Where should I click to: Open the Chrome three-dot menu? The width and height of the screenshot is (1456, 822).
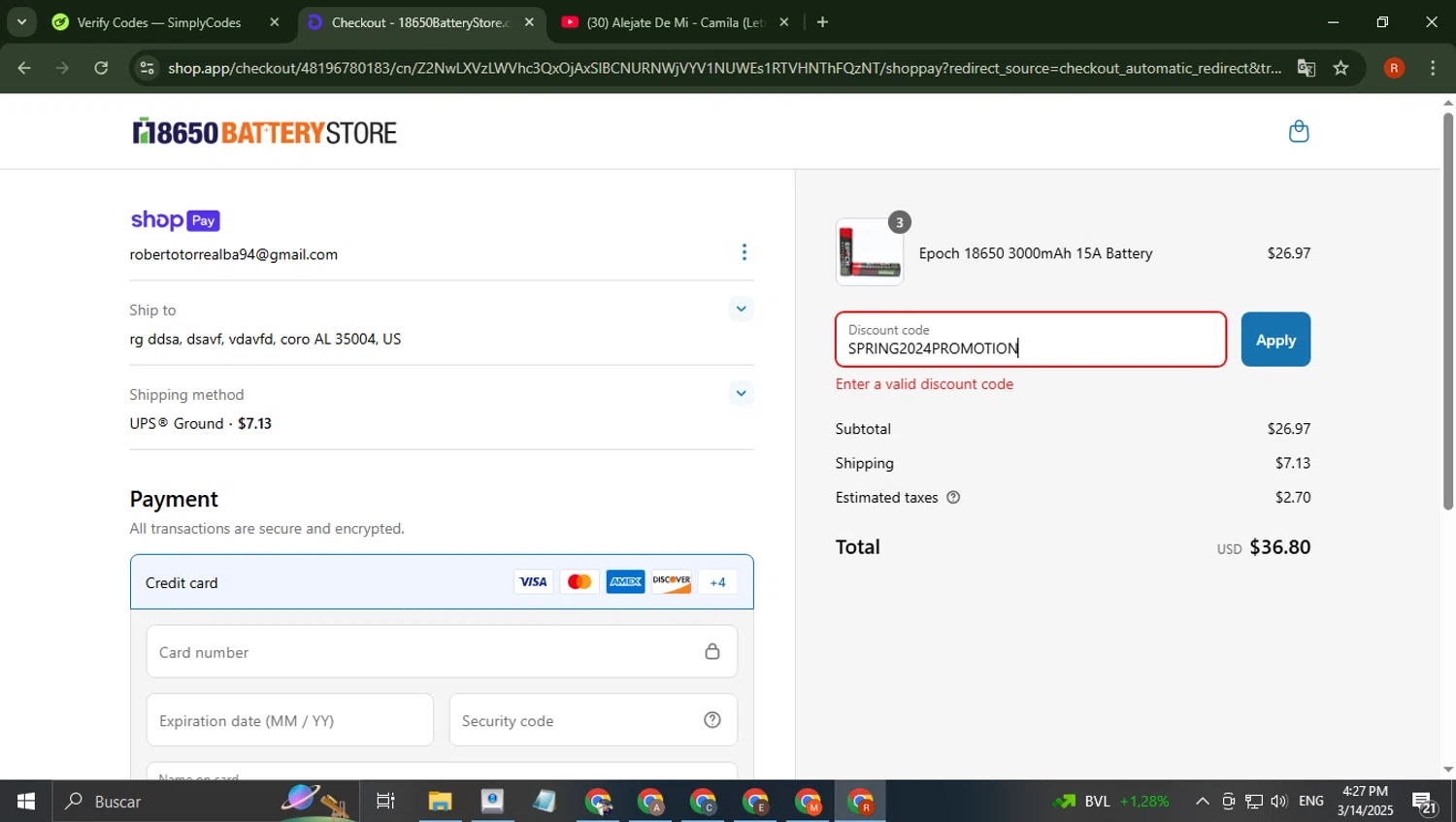click(x=1433, y=68)
